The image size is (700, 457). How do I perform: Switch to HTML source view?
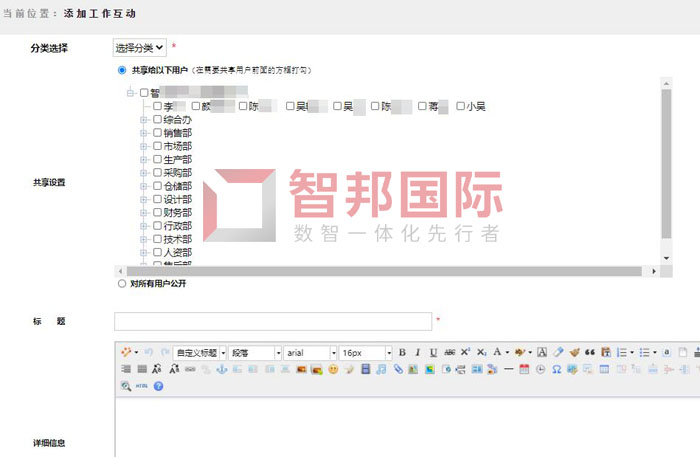coord(142,386)
